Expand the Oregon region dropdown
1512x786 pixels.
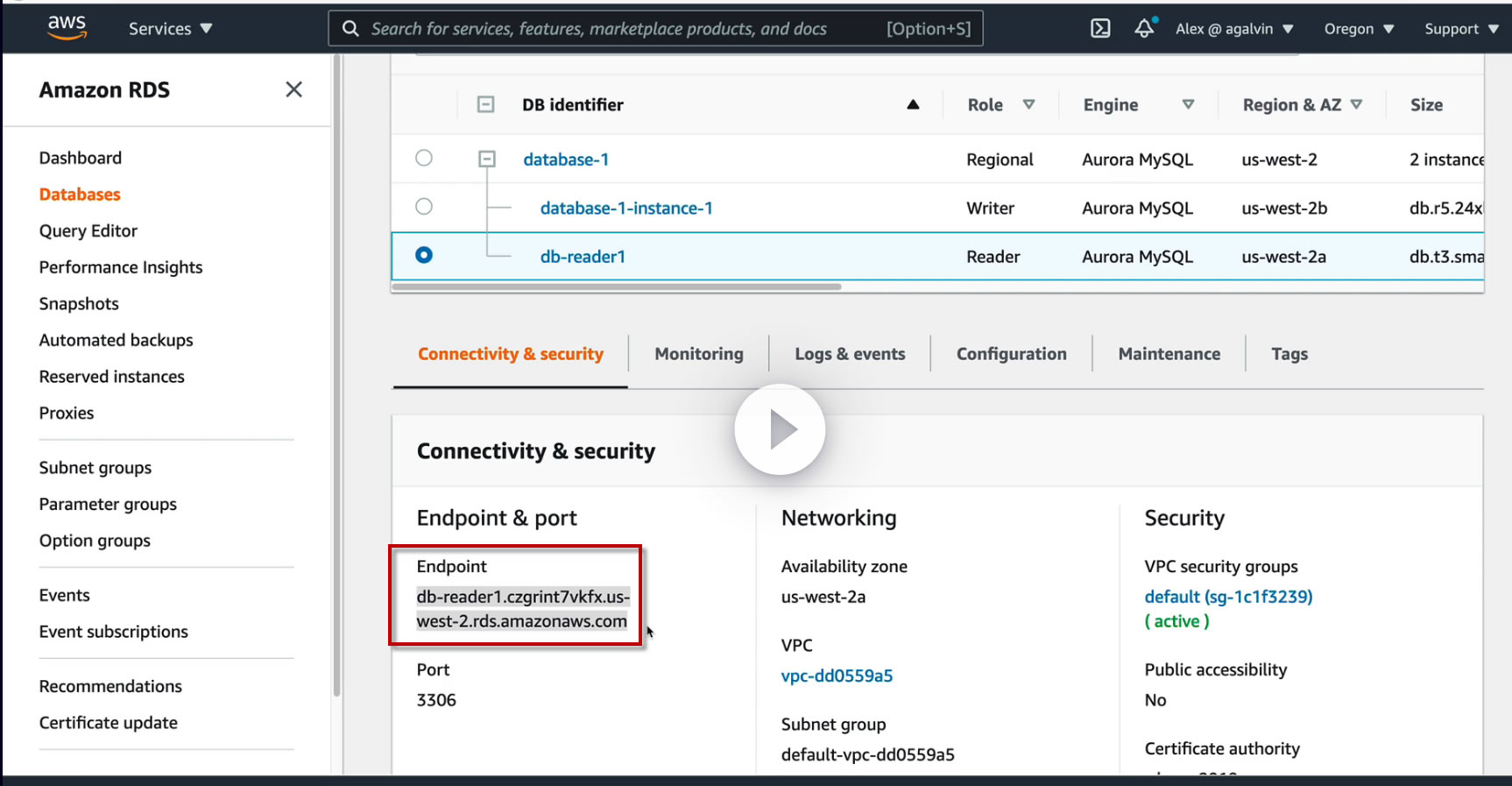[1358, 28]
